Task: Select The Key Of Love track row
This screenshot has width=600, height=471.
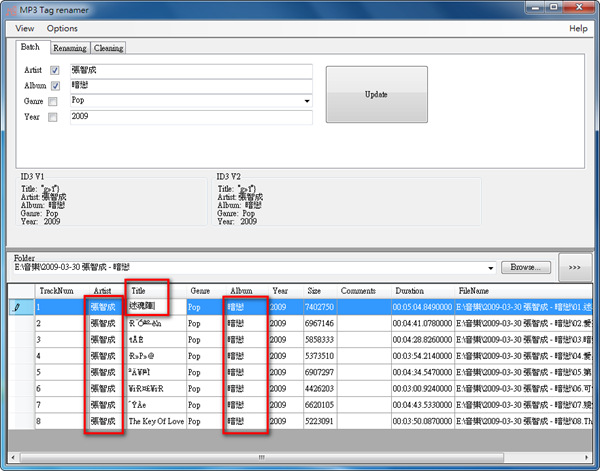Action: (155, 420)
